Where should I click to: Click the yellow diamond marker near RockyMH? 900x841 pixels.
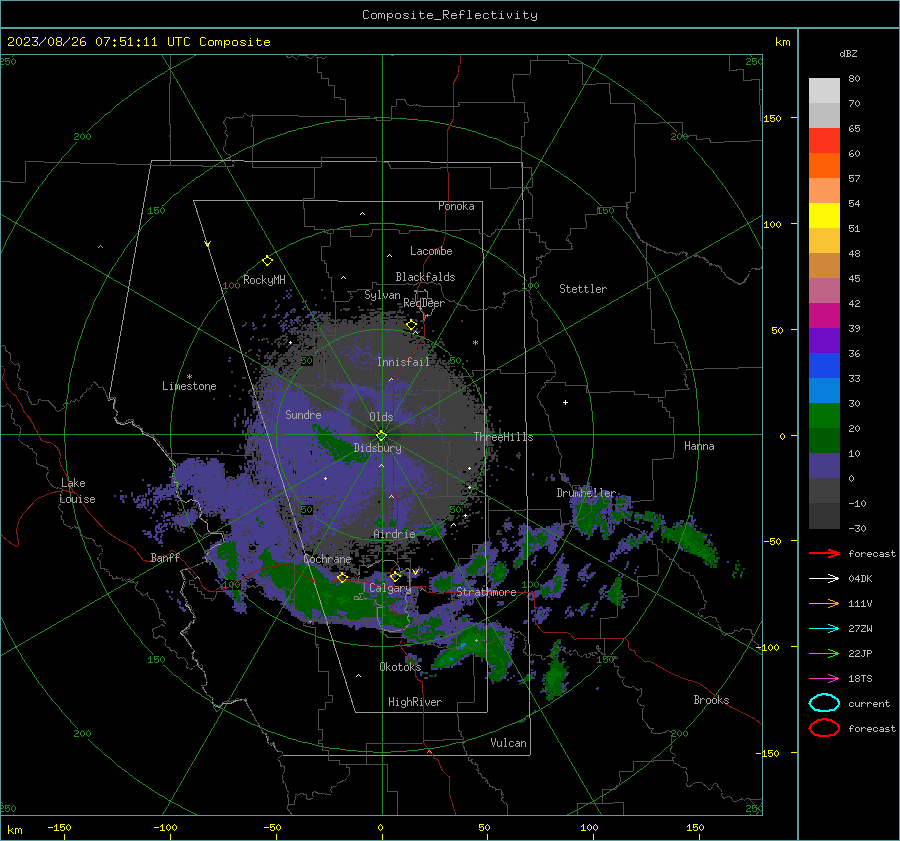[x=267, y=261]
